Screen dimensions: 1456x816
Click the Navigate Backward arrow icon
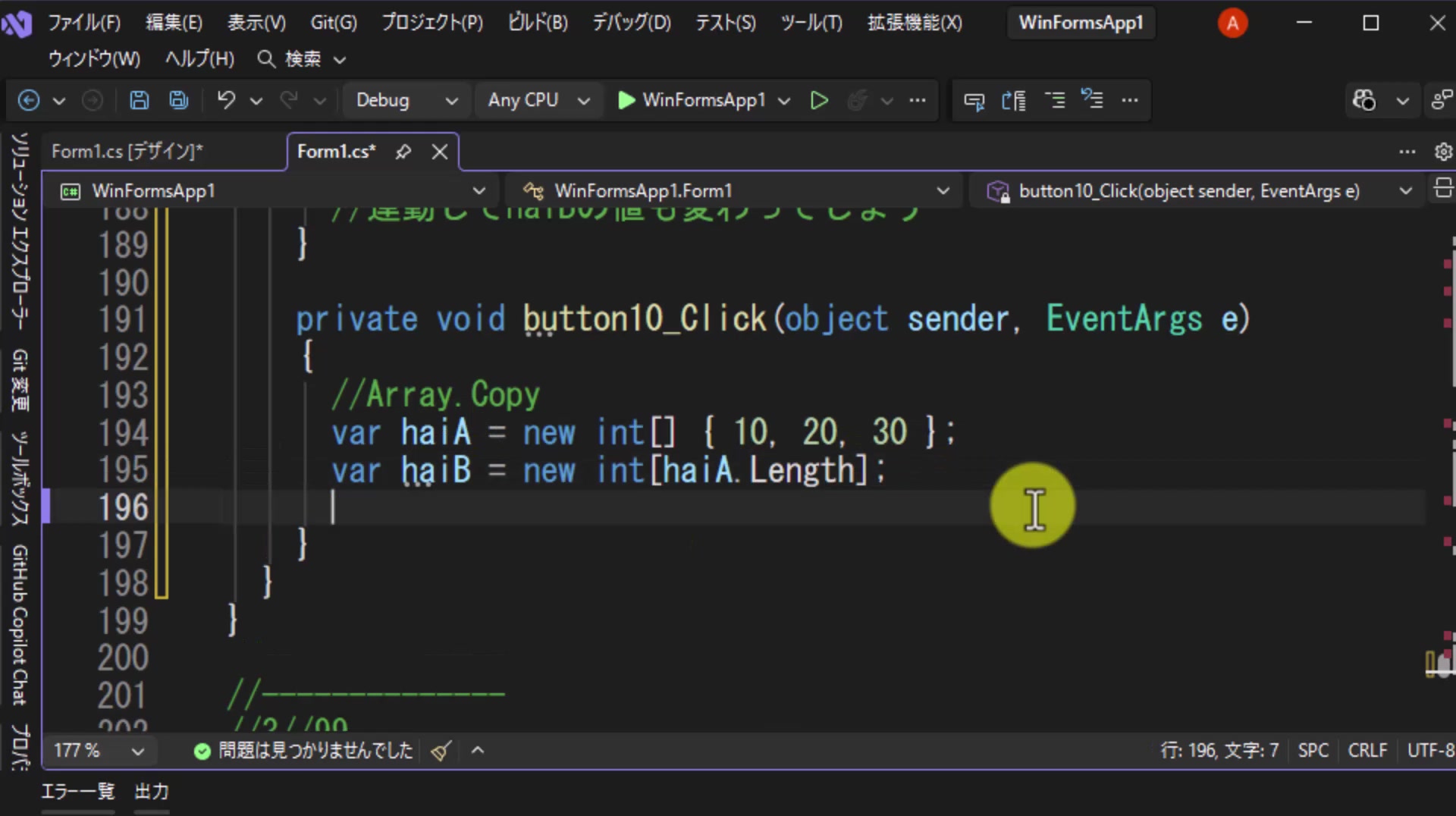[x=29, y=100]
